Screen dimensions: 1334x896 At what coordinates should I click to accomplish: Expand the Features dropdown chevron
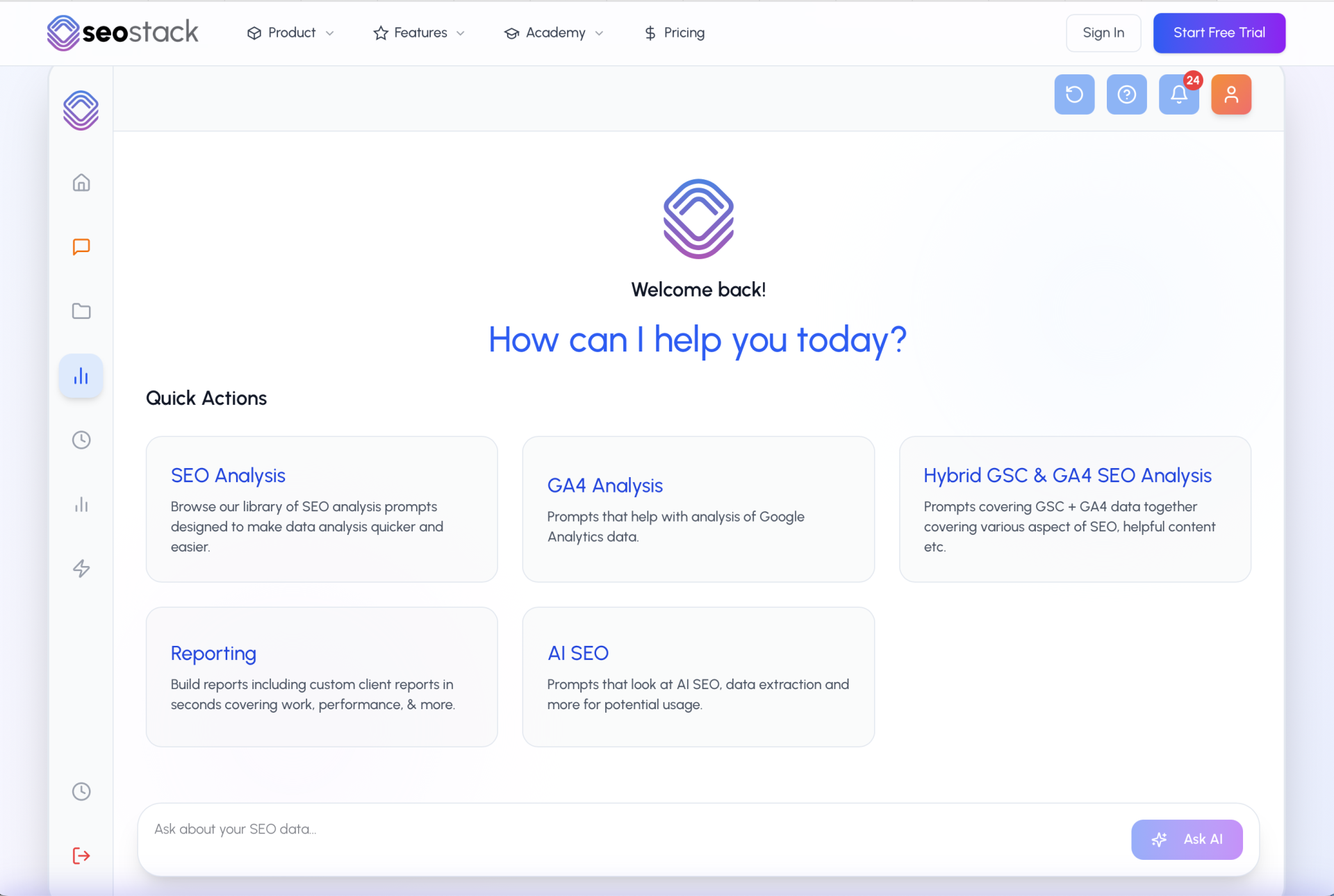(460, 33)
